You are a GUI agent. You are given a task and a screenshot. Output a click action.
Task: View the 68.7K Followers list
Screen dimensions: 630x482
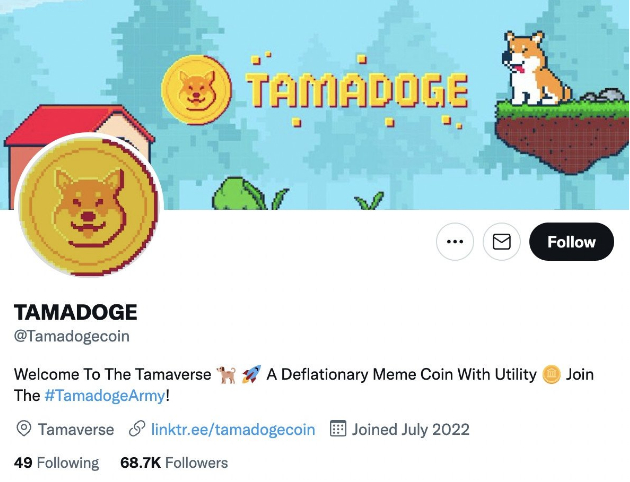[x=174, y=463]
